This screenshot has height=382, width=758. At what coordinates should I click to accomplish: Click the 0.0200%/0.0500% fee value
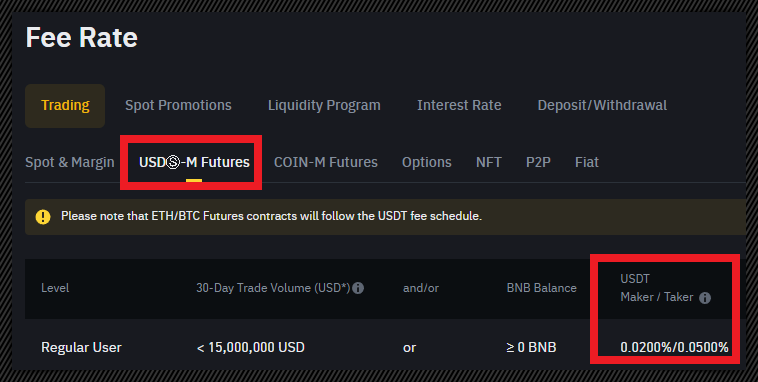point(674,348)
